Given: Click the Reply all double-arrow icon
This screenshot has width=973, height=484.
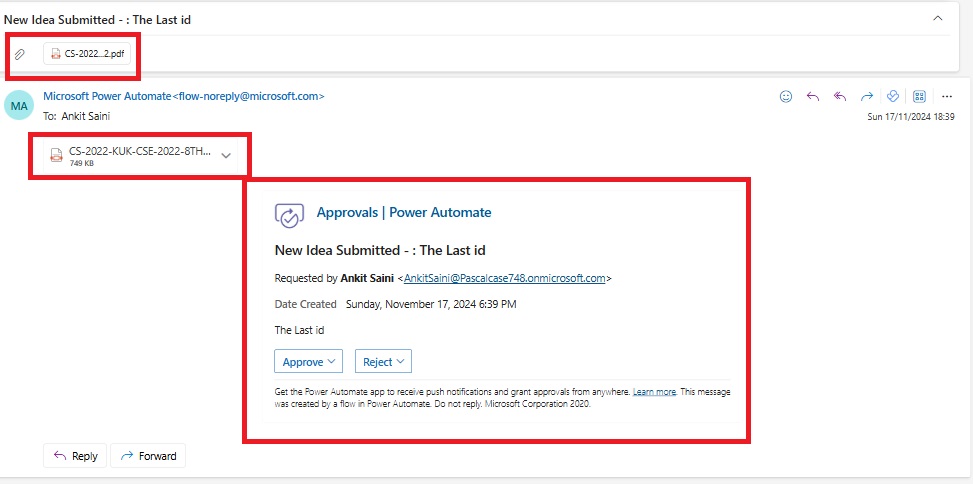Looking at the screenshot, I should pyautogui.click(x=840, y=97).
